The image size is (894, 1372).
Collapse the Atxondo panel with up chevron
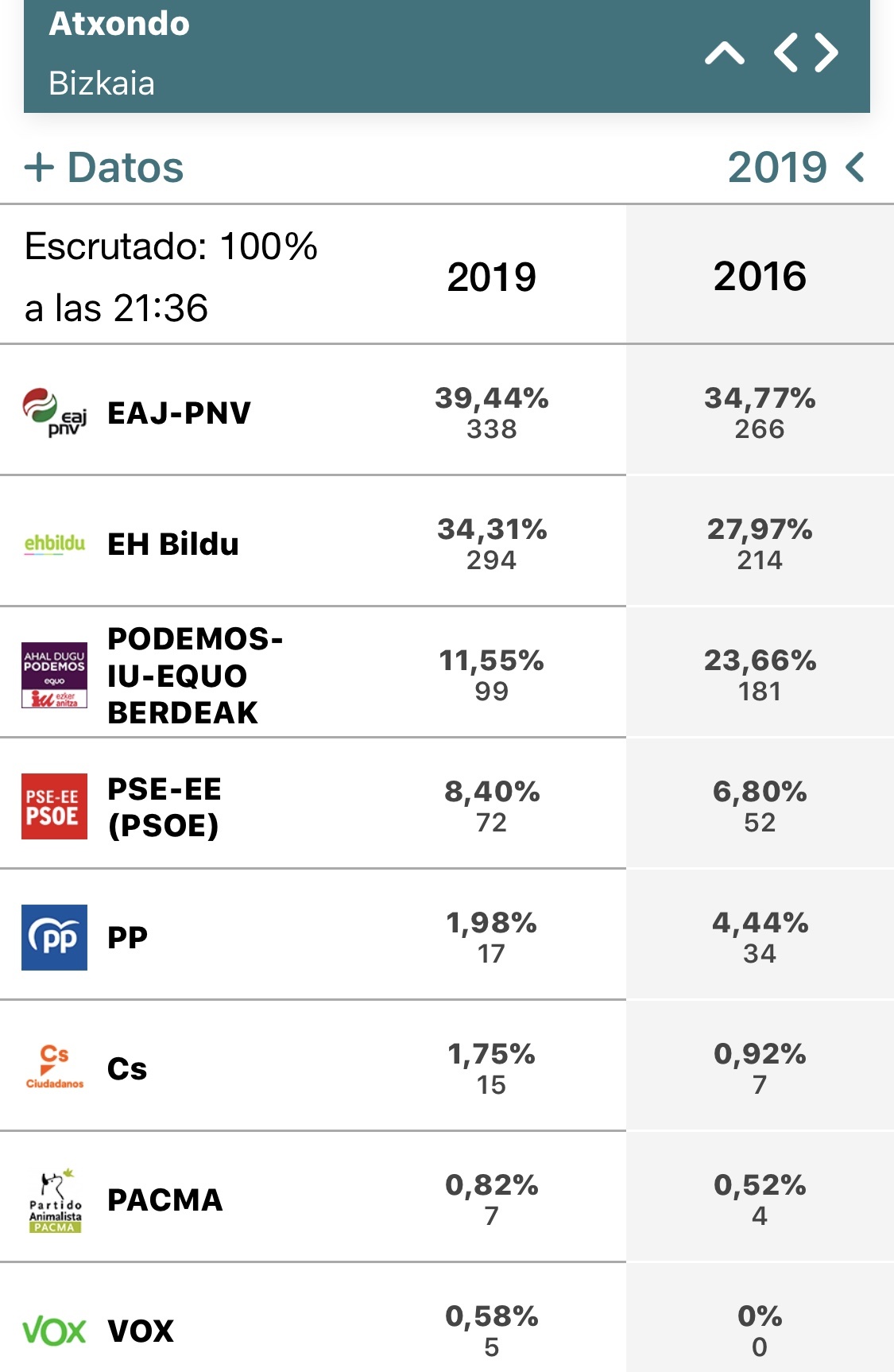coord(725,54)
